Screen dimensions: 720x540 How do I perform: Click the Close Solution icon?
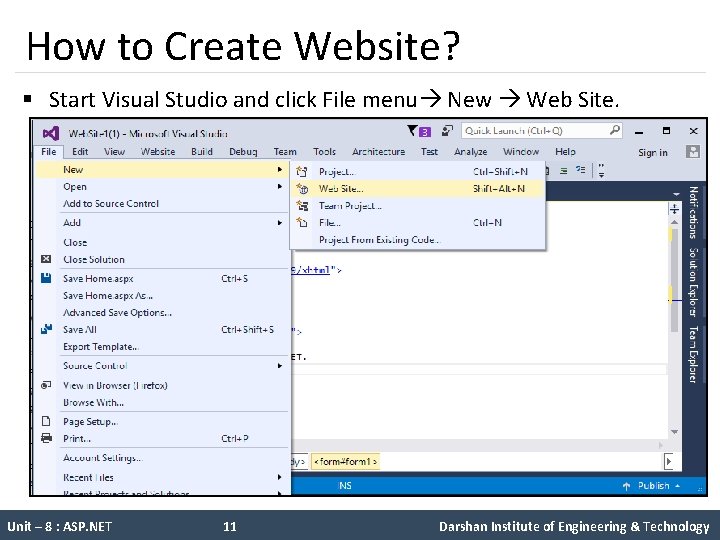pyautogui.click(x=46, y=259)
